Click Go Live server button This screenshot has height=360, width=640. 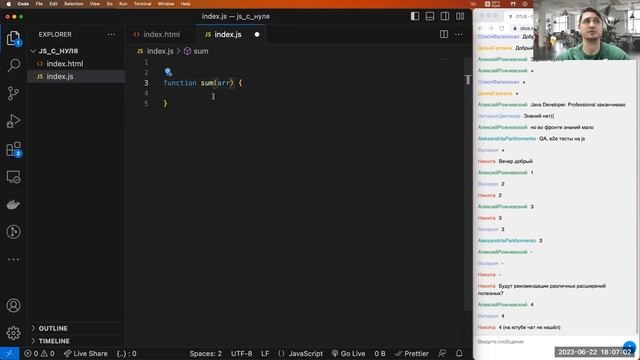coord(348,353)
